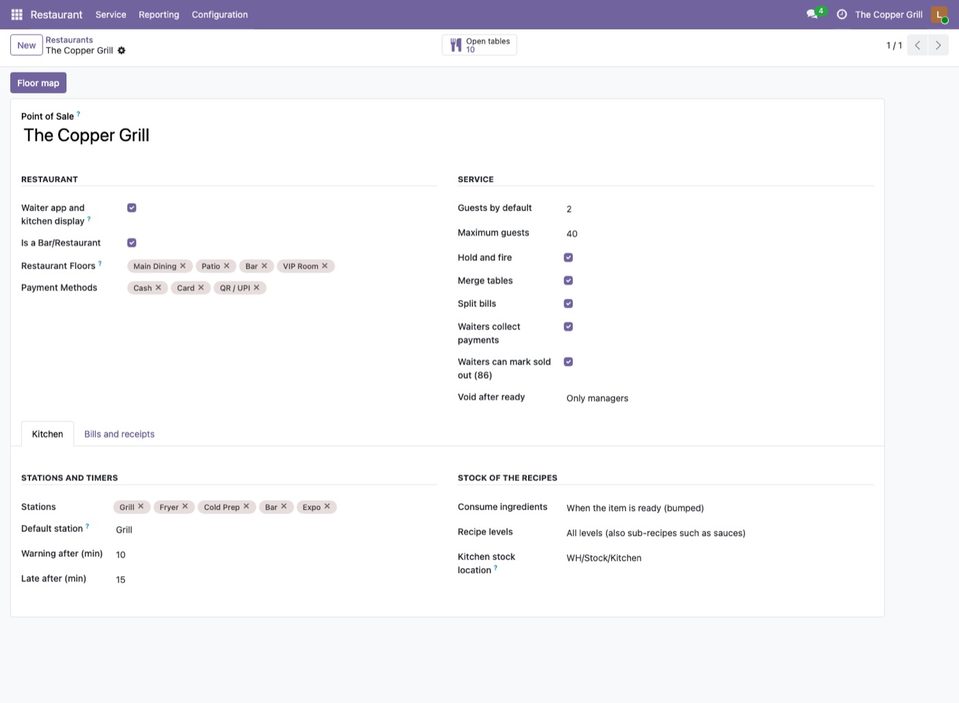Select the Kitchen tab

pos(48,434)
